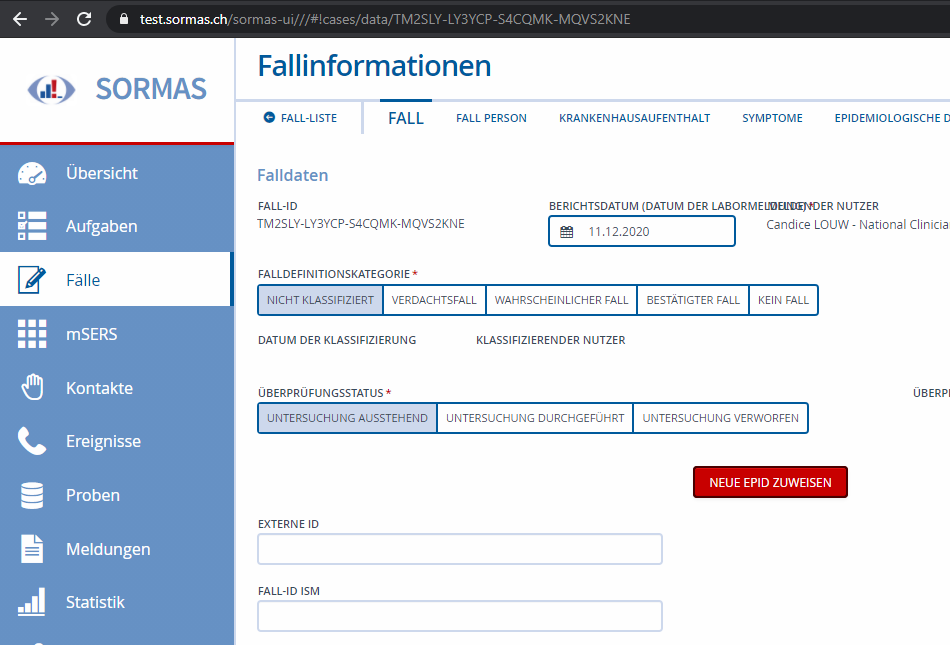
Task: Click the browser address bar URL
Action: click(385, 19)
